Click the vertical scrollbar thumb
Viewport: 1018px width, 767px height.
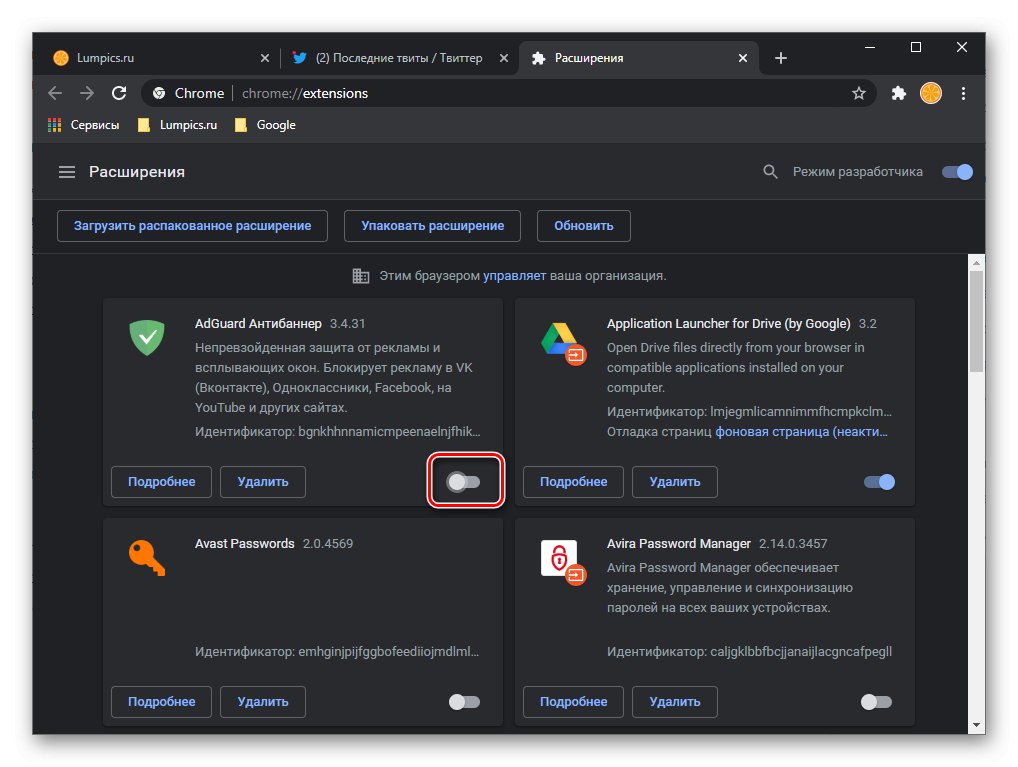[x=976, y=321]
